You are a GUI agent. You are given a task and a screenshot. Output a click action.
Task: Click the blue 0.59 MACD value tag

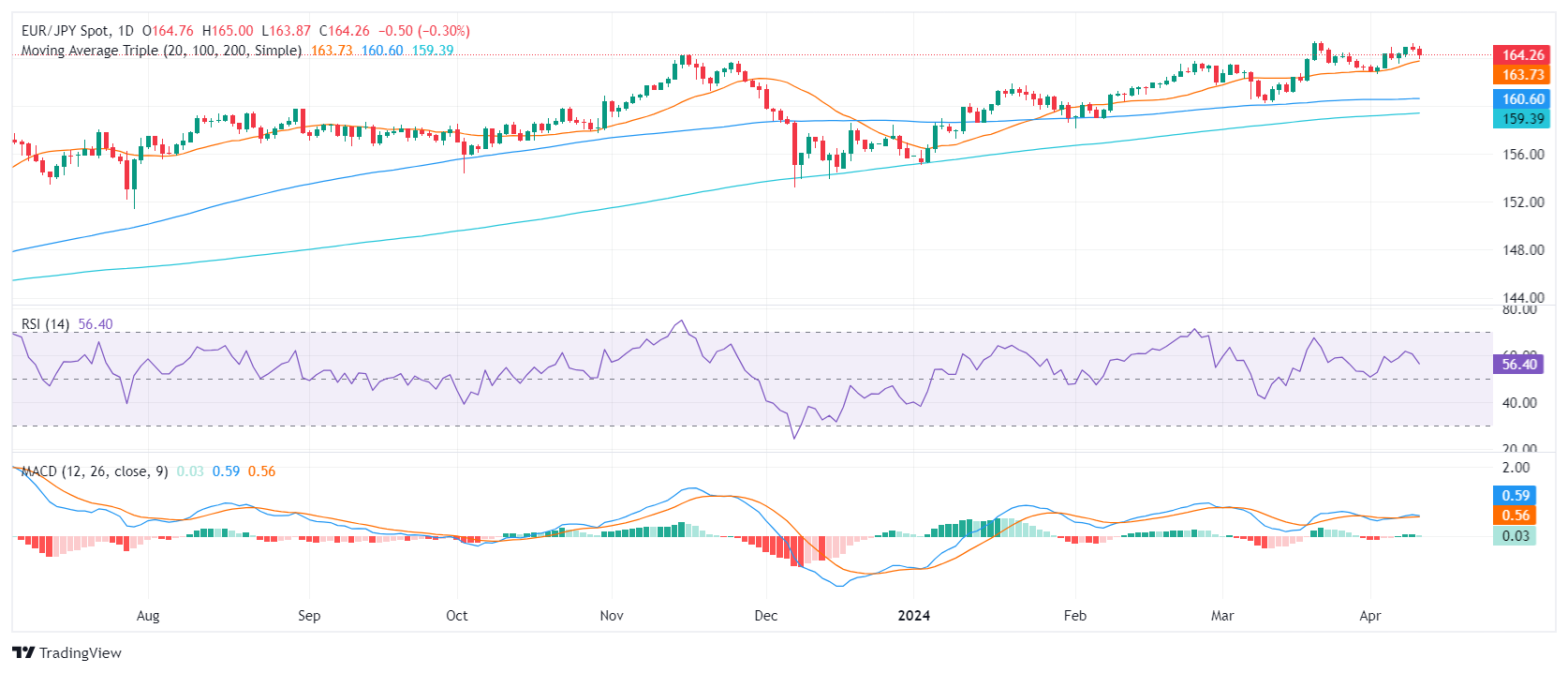(1515, 496)
